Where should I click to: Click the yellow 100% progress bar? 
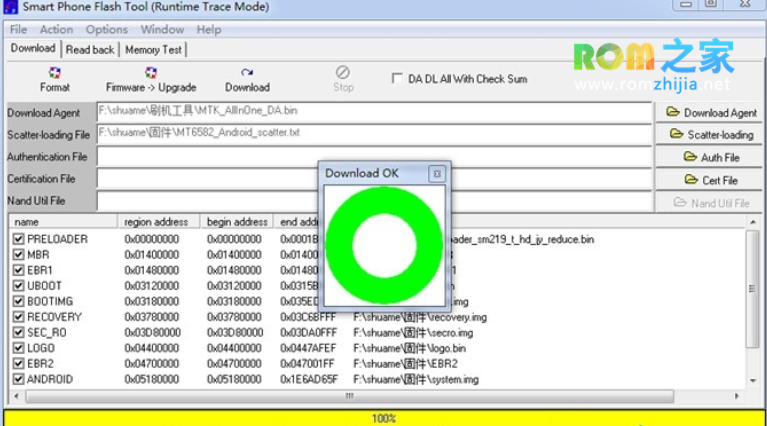[x=383, y=418]
